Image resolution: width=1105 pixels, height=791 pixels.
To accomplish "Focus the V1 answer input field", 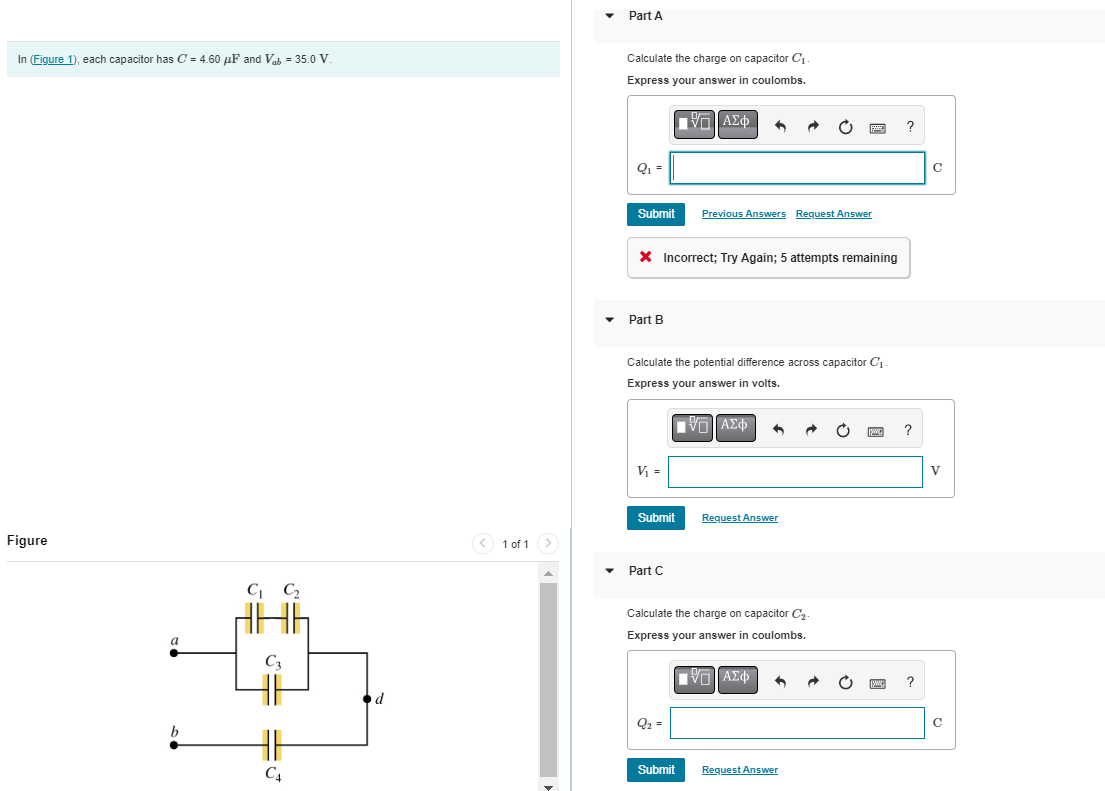I will [x=795, y=472].
